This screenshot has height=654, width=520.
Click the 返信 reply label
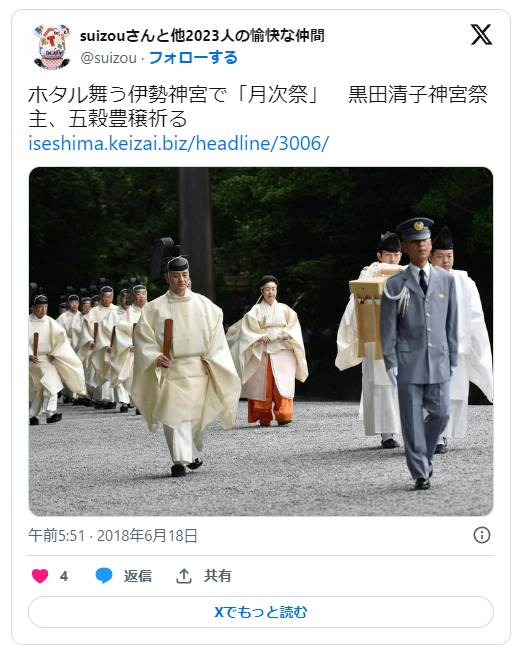pyautogui.click(x=138, y=576)
